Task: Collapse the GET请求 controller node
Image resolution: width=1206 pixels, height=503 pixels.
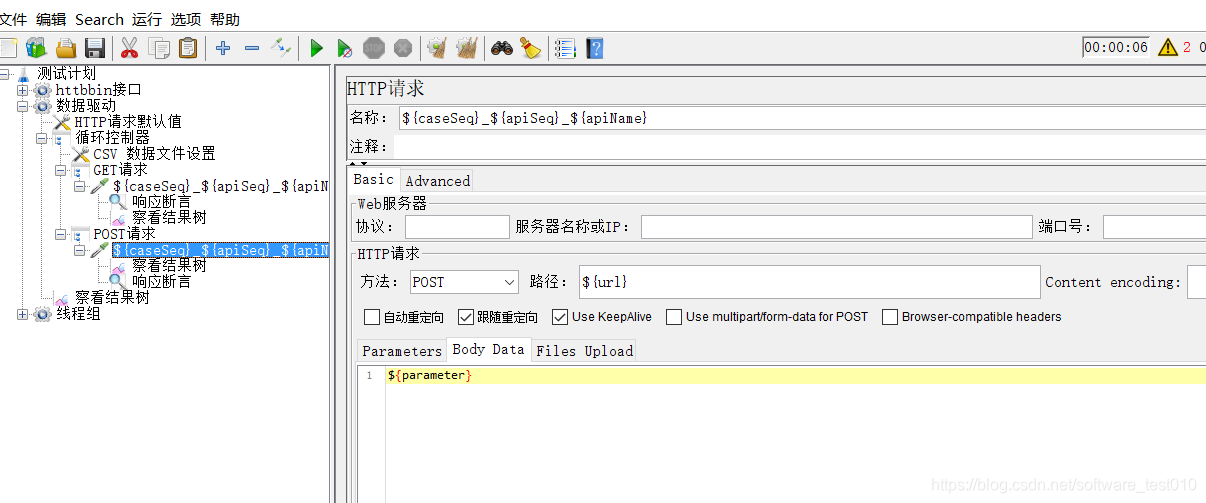Action: point(60,170)
